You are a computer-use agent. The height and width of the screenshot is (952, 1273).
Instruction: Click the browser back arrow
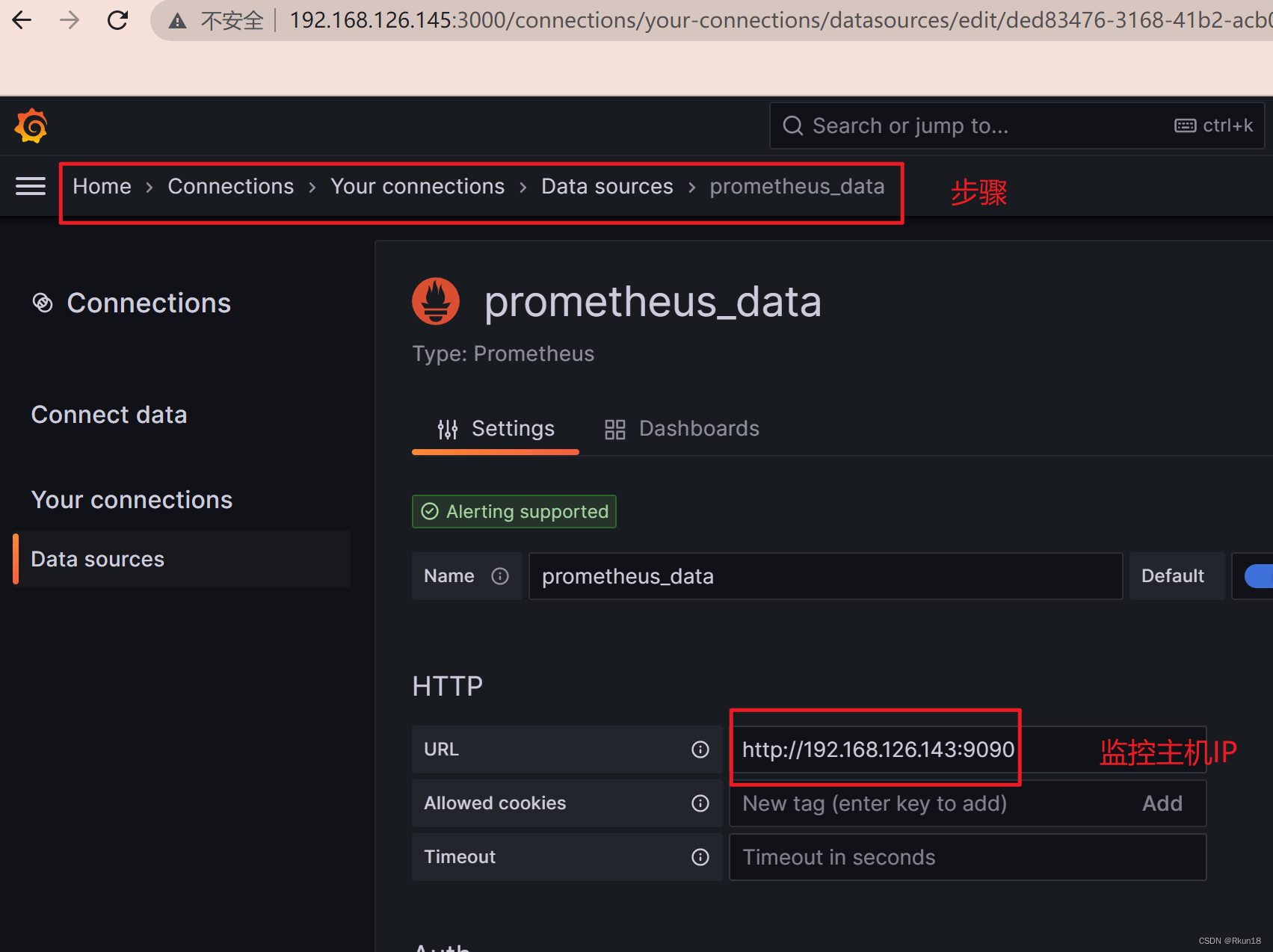click(22, 20)
